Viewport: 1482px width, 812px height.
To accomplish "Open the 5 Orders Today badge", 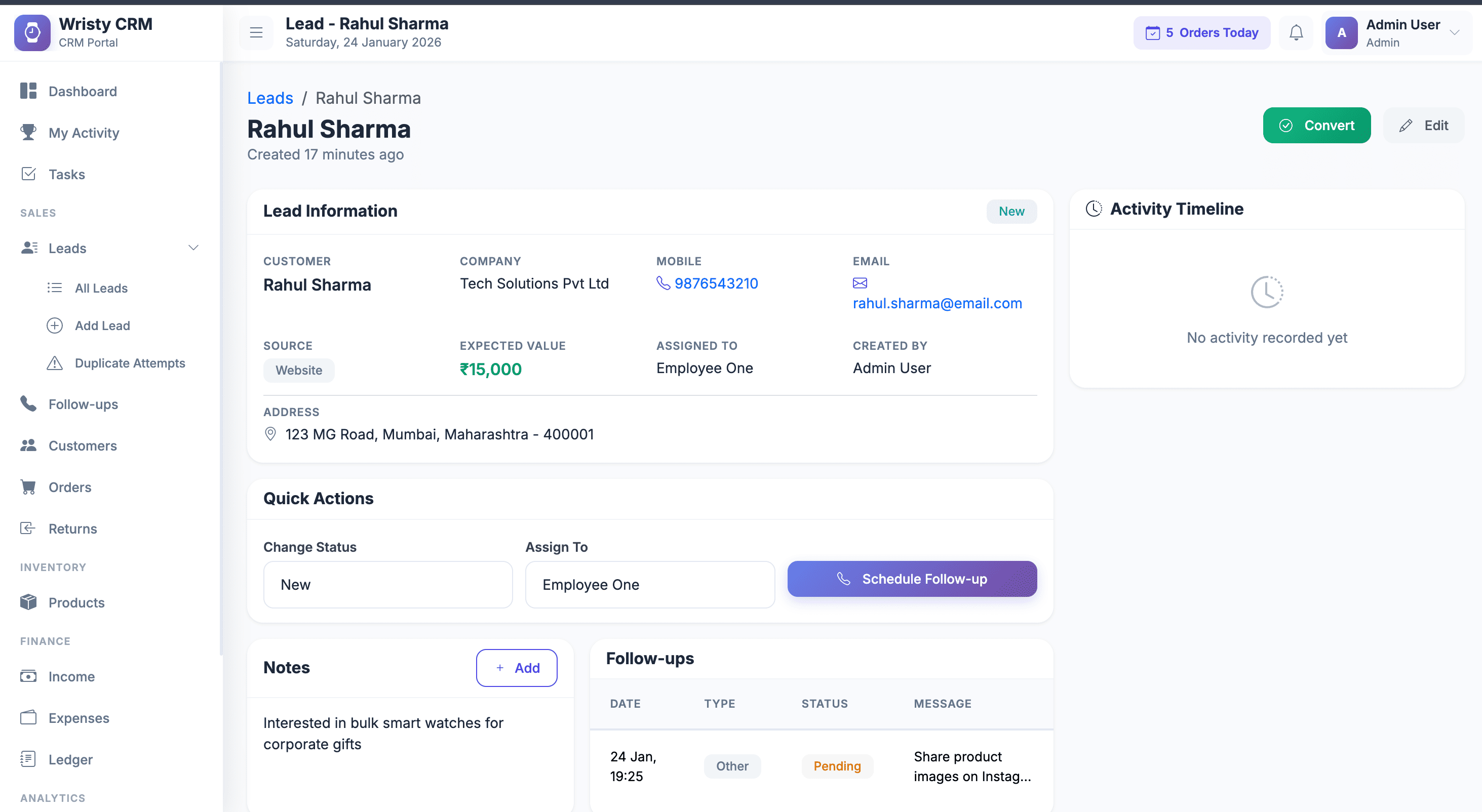I will (1201, 33).
